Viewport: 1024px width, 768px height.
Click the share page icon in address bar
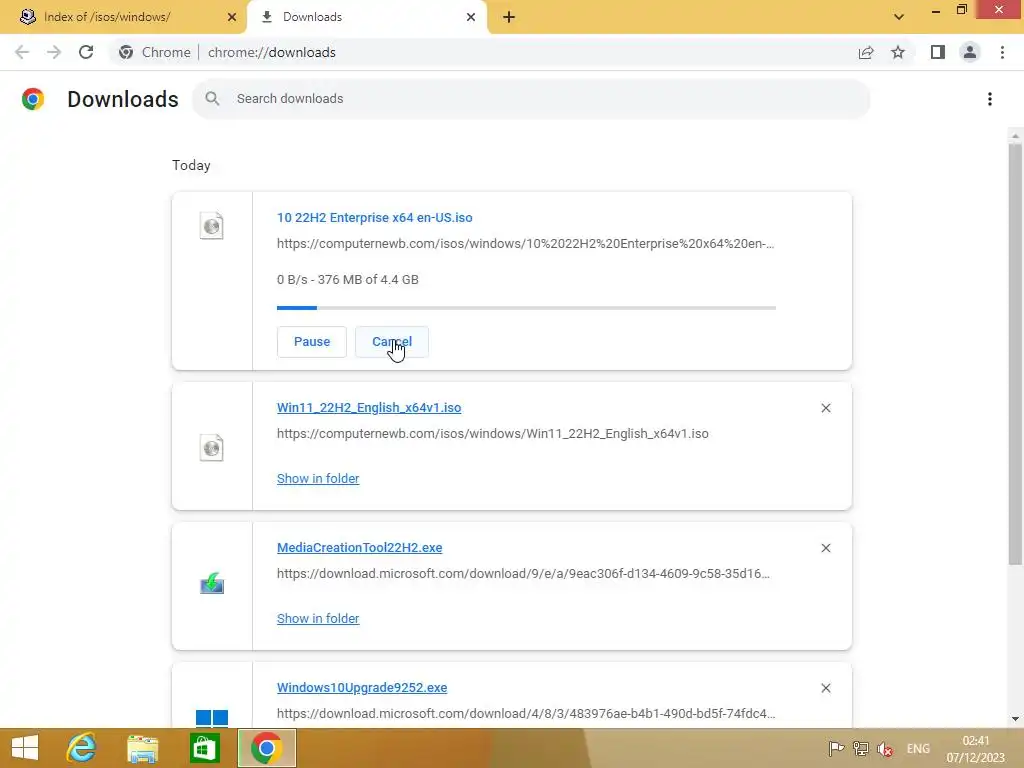pyautogui.click(x=866, y=52)
